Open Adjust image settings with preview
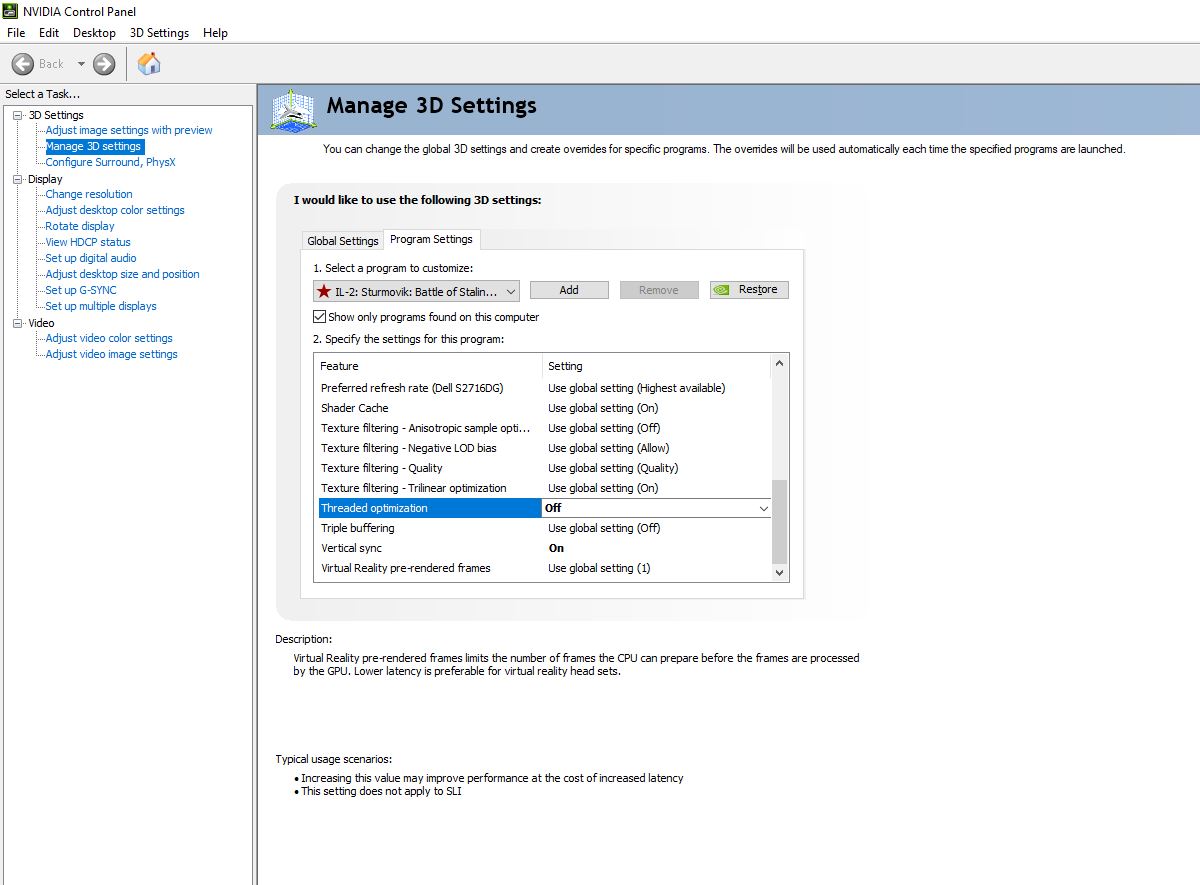This screenshot has height=885, width=1200. [x=129, y=130]
